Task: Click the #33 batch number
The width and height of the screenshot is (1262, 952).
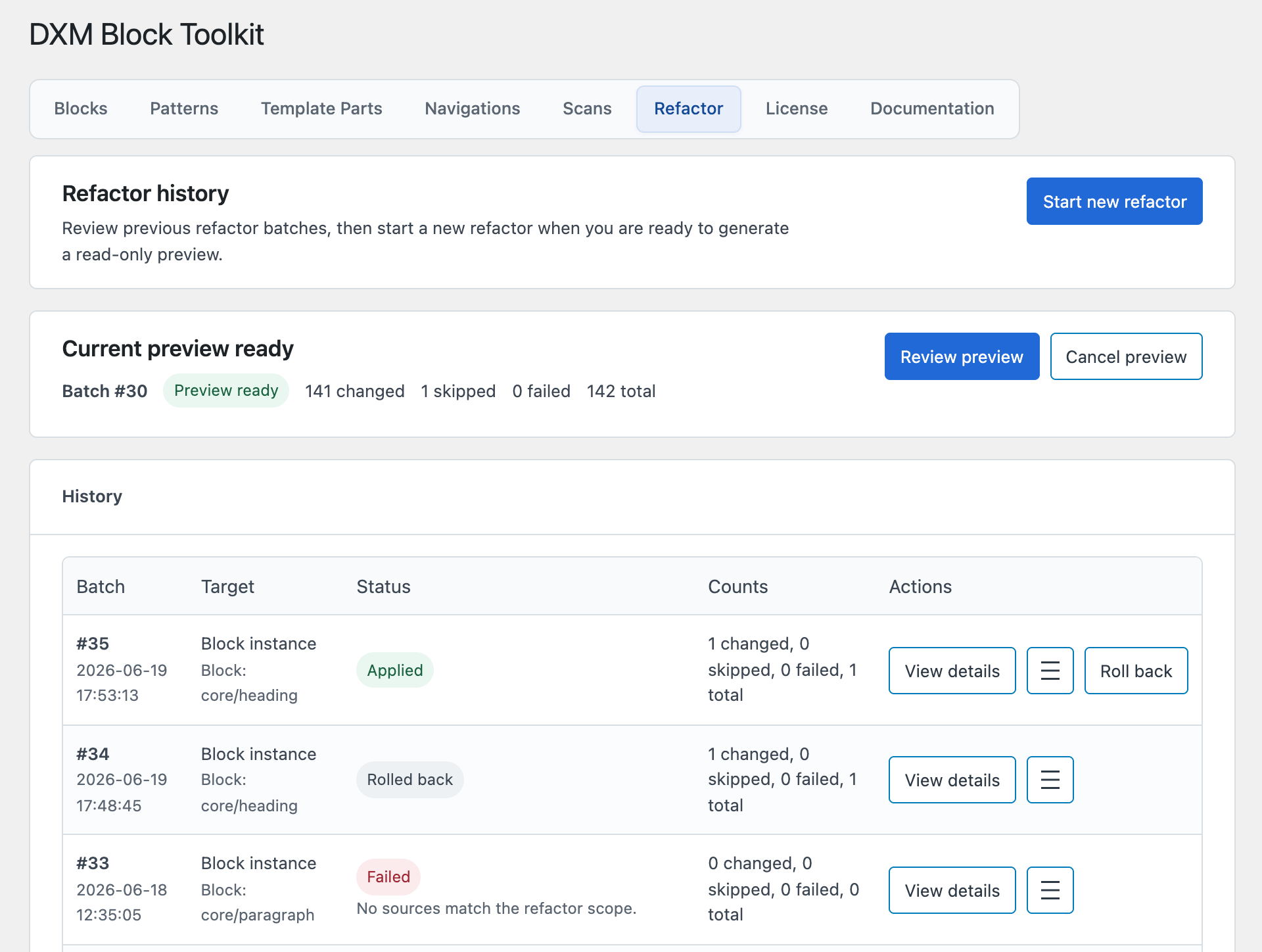Action: [x=93, y=863]
